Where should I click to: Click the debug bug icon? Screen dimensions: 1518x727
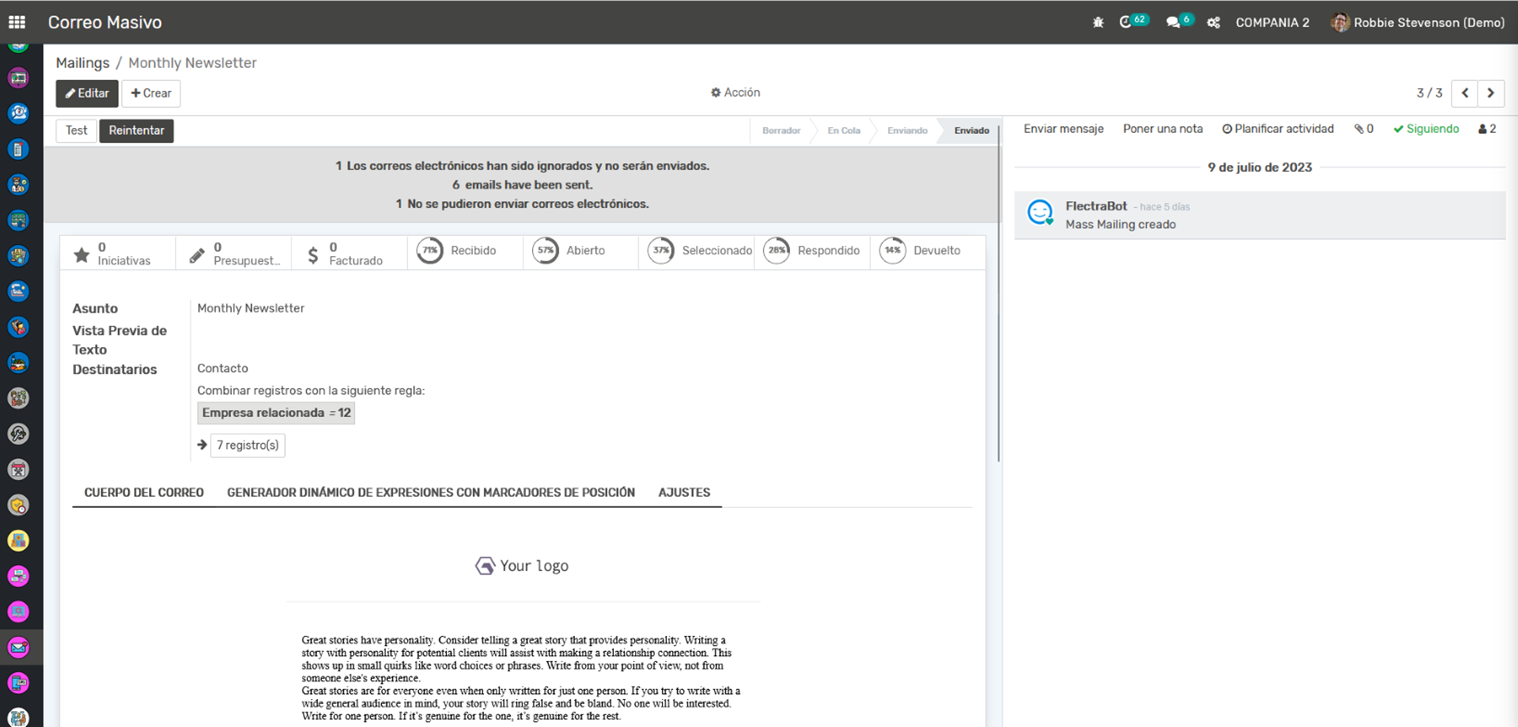click(1098, 22)
